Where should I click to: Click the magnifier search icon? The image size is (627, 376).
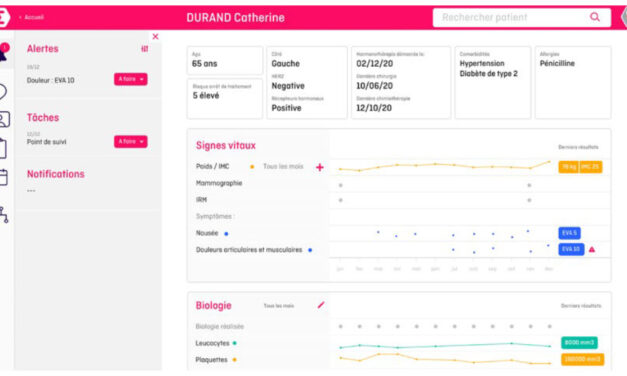click(595, 17)
